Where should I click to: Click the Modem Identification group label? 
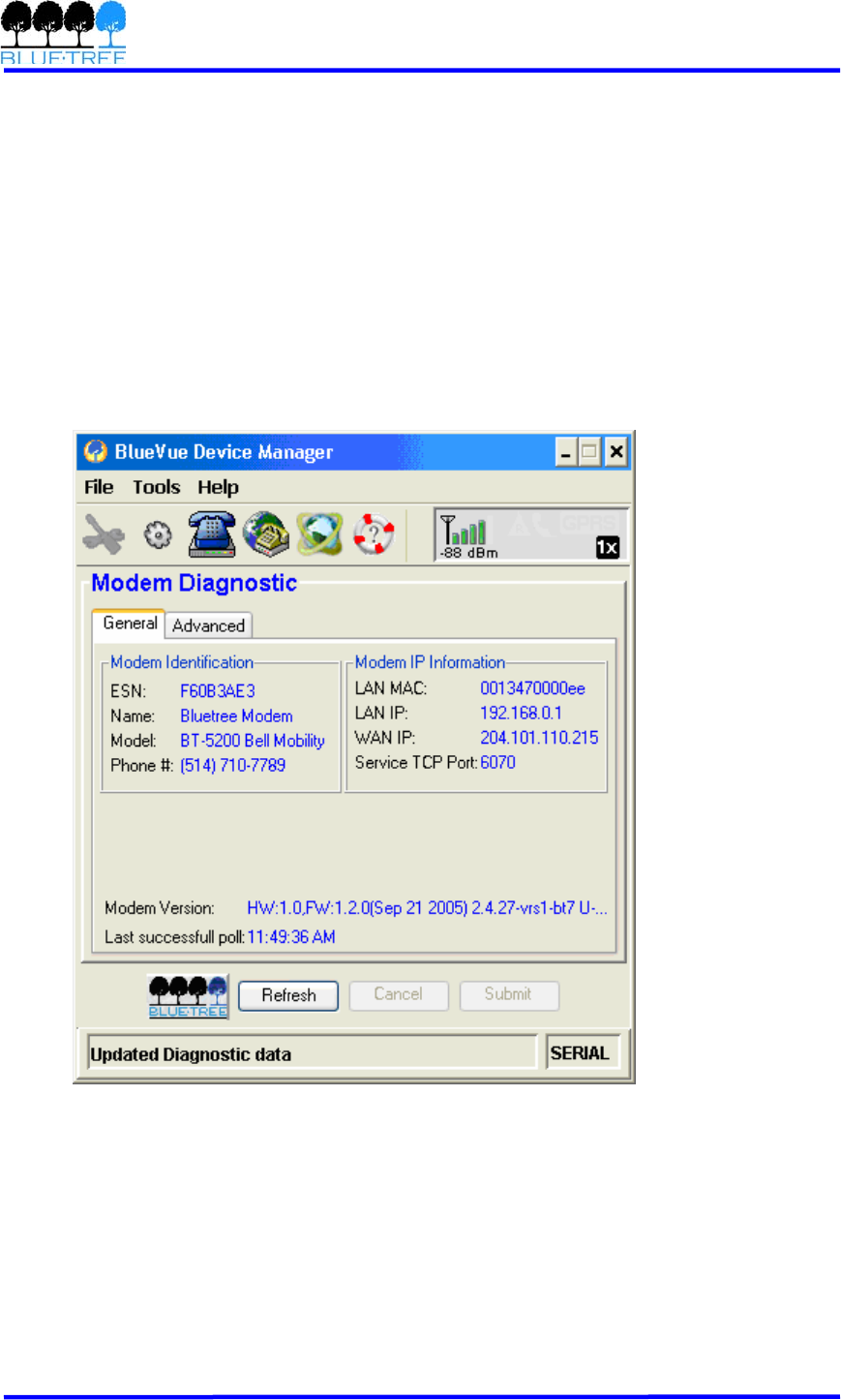pos(182,662)
